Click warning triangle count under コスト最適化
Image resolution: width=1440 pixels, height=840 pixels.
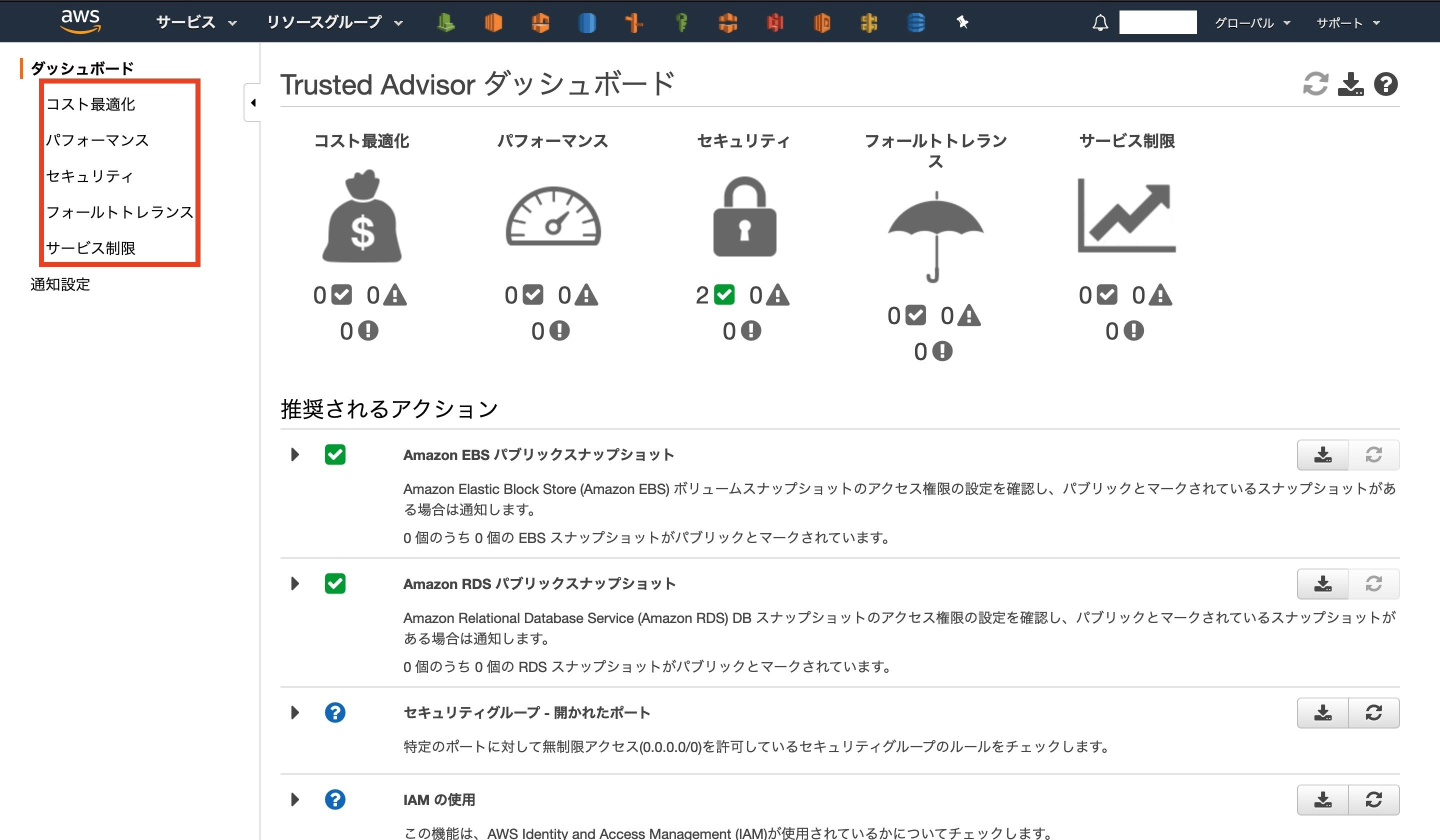click(386, 295)
